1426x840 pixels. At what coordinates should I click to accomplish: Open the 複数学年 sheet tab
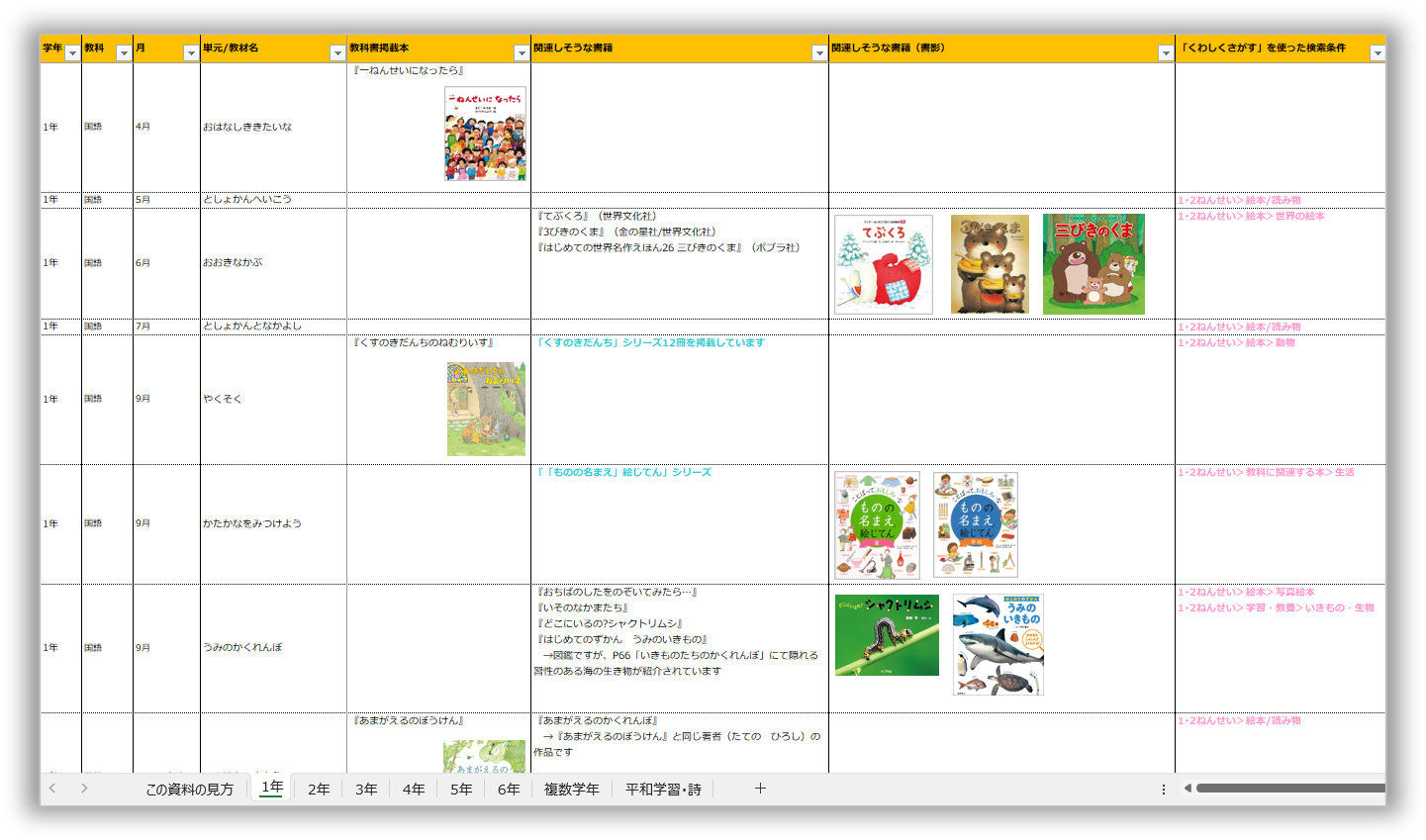[572, 790]
